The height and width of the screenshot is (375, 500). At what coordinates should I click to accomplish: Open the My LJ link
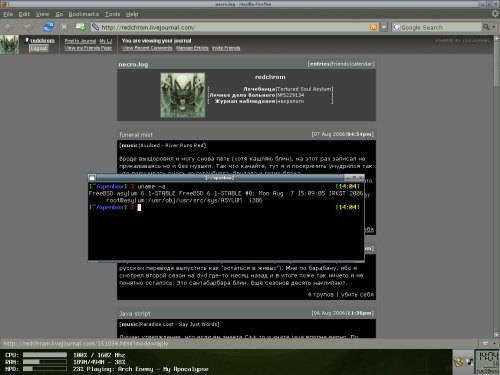(106, 41)
